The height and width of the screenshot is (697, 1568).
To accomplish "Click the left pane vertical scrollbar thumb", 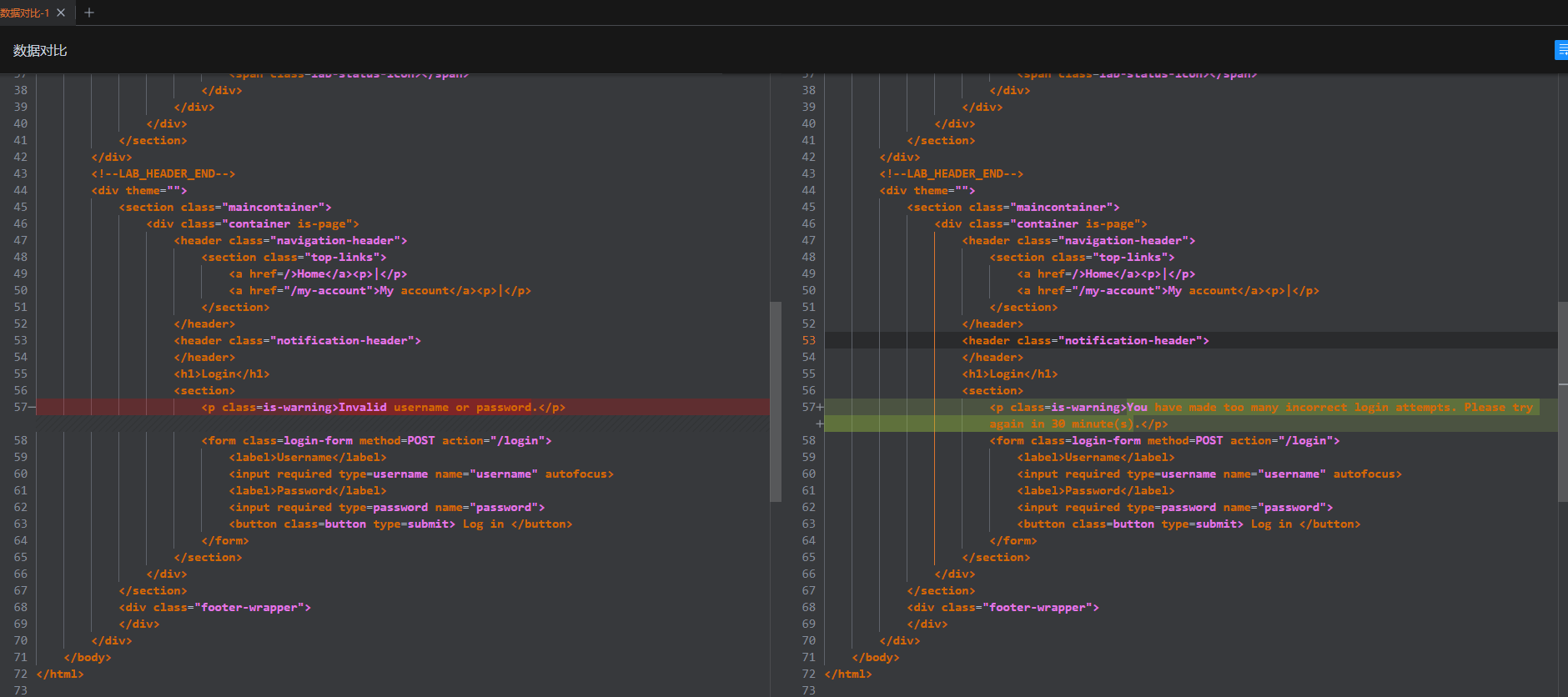I will (x=775, y=401).
